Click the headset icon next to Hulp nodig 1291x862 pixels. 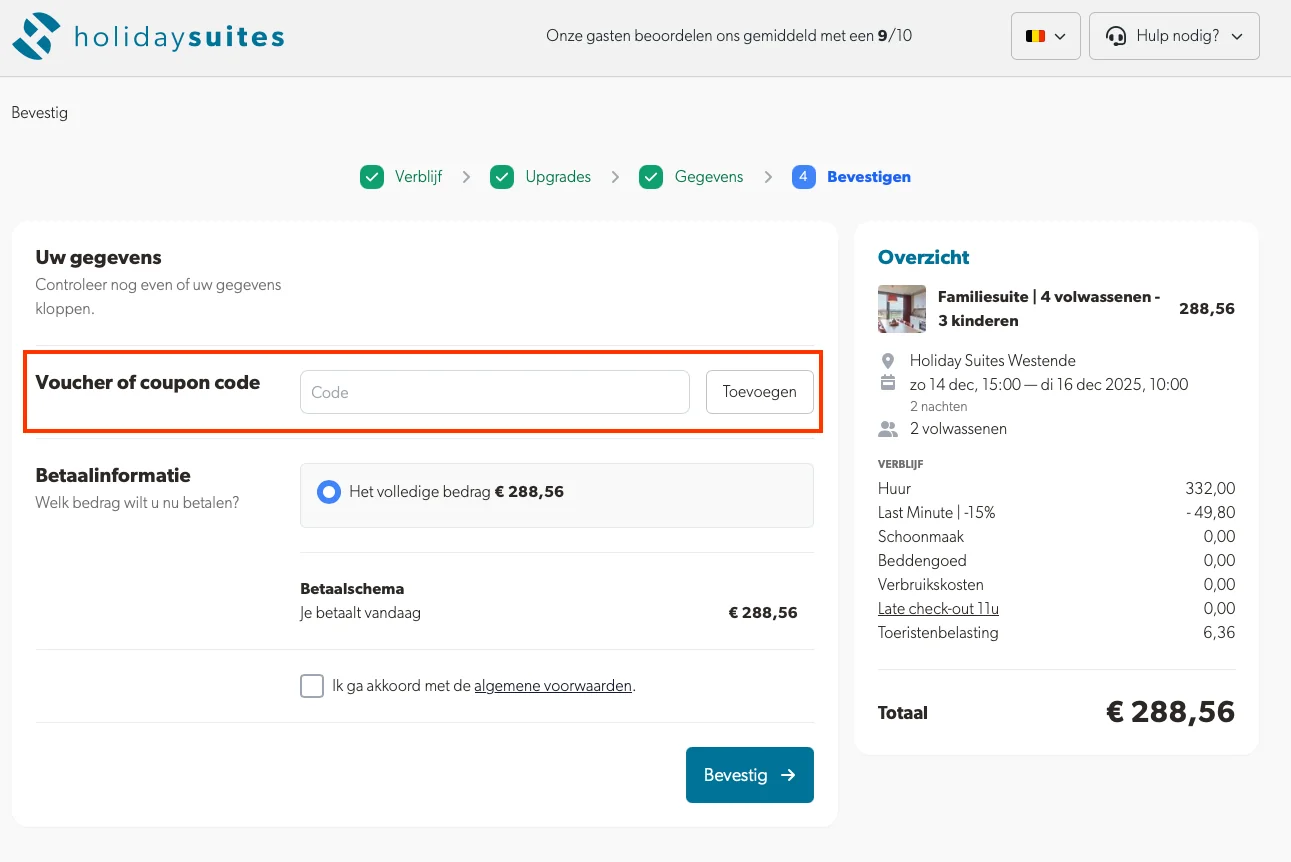pos(1116,35)
